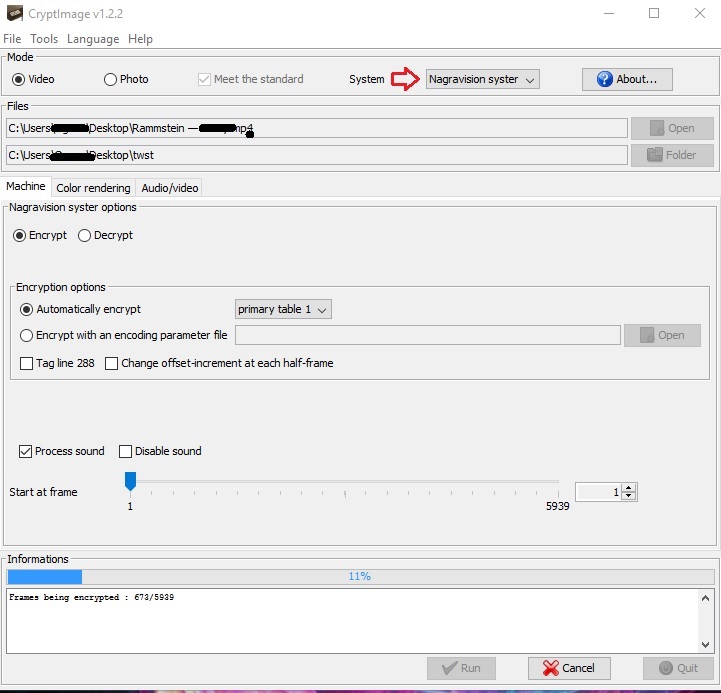Screen dimensions: 721x693
Task: Open the Tools menu
Action: point(44,39)
